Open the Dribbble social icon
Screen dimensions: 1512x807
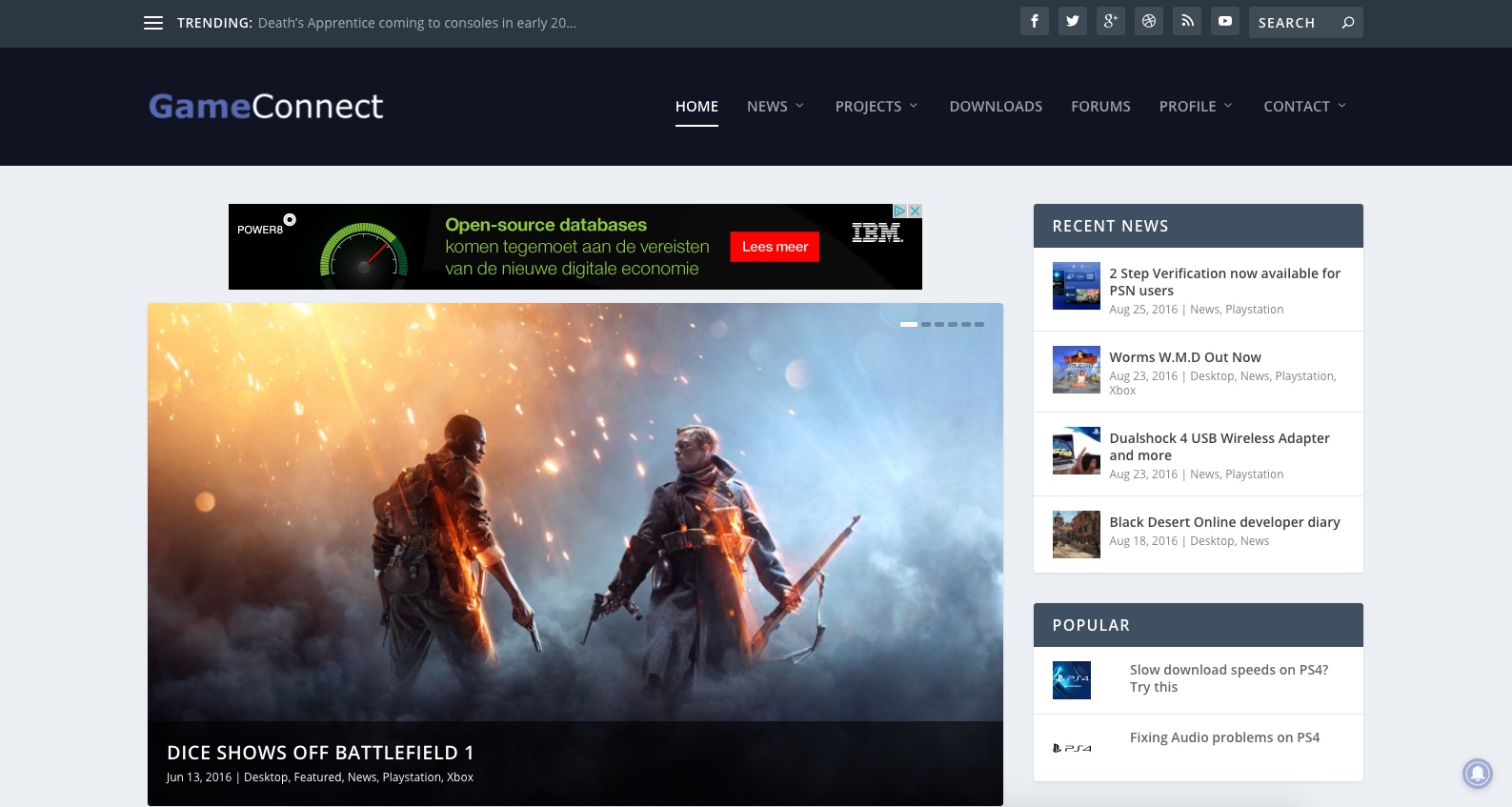[x=1149, y=21]
